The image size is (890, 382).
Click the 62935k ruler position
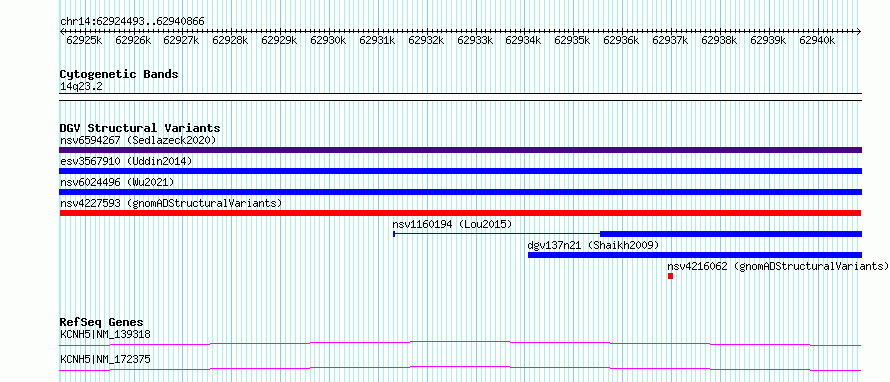point(572,40)
